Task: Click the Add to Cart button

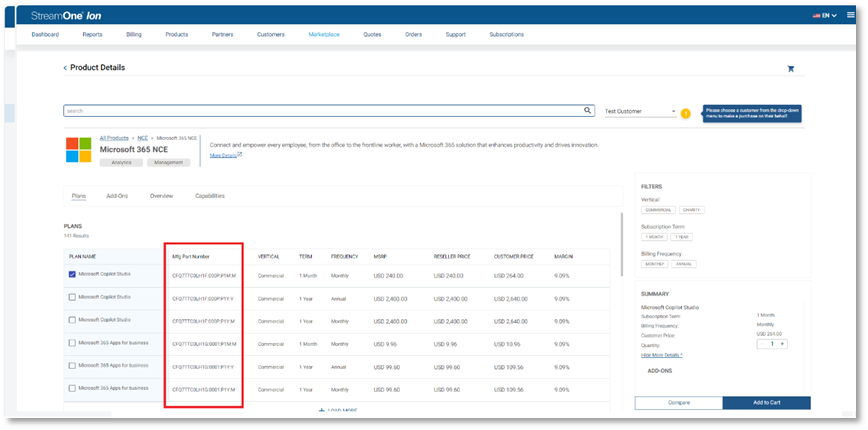Action: (767, 403)
